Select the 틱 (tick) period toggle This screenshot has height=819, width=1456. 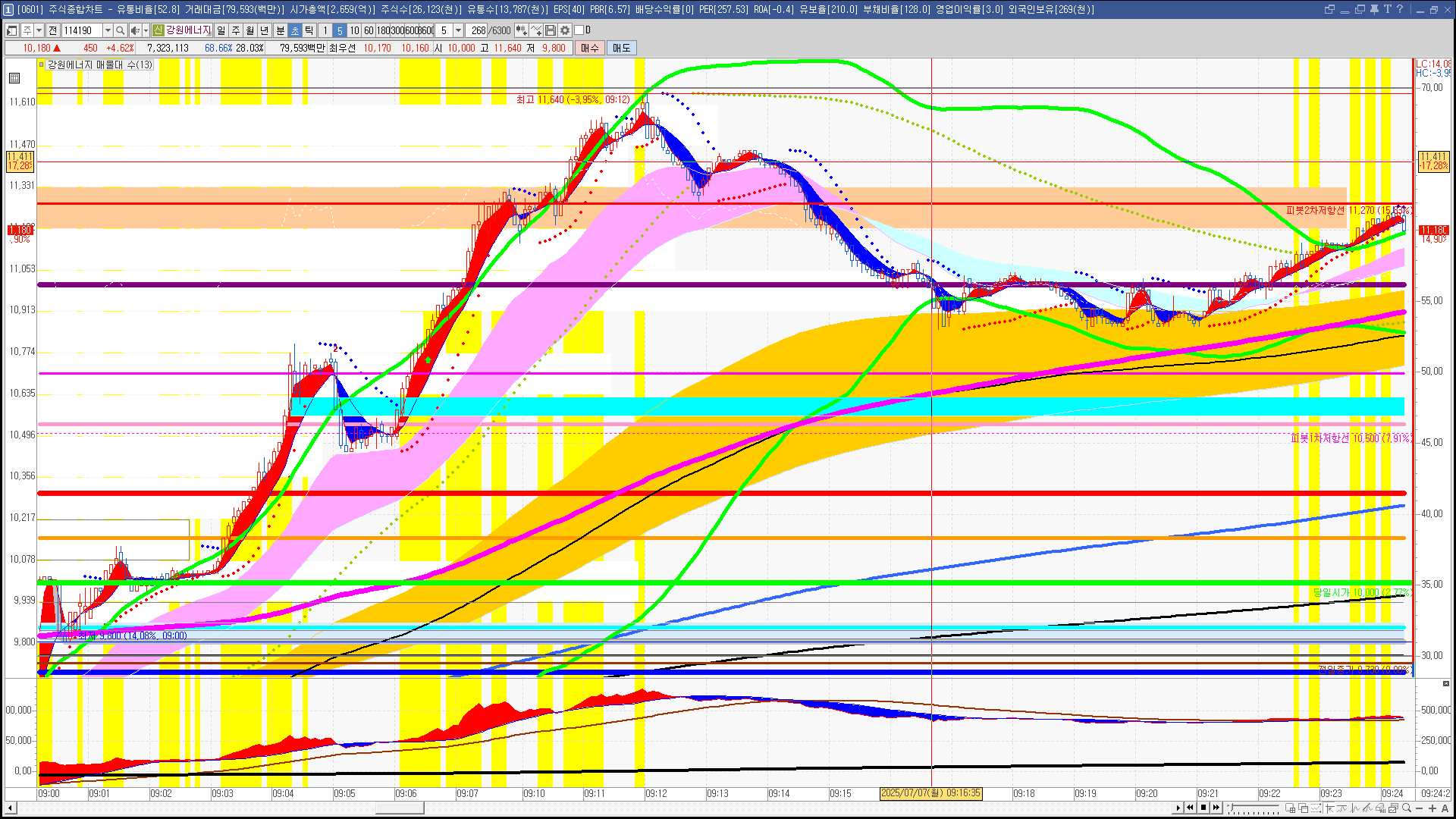click(309, 30)
